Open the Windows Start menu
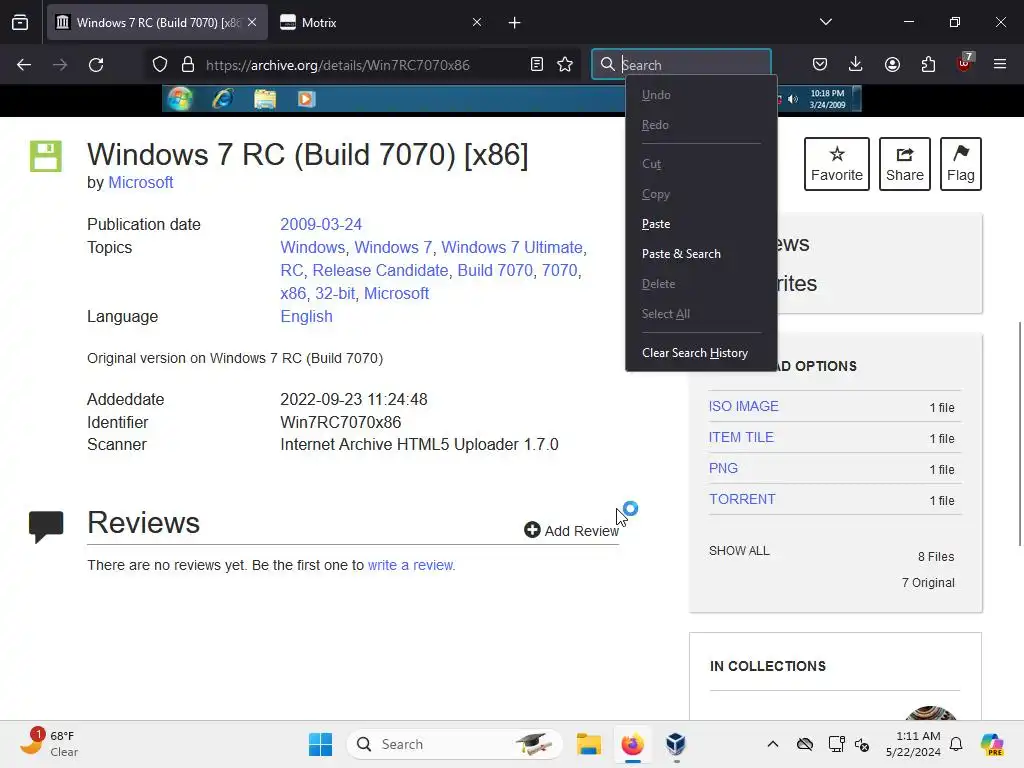 click(320, 744)
